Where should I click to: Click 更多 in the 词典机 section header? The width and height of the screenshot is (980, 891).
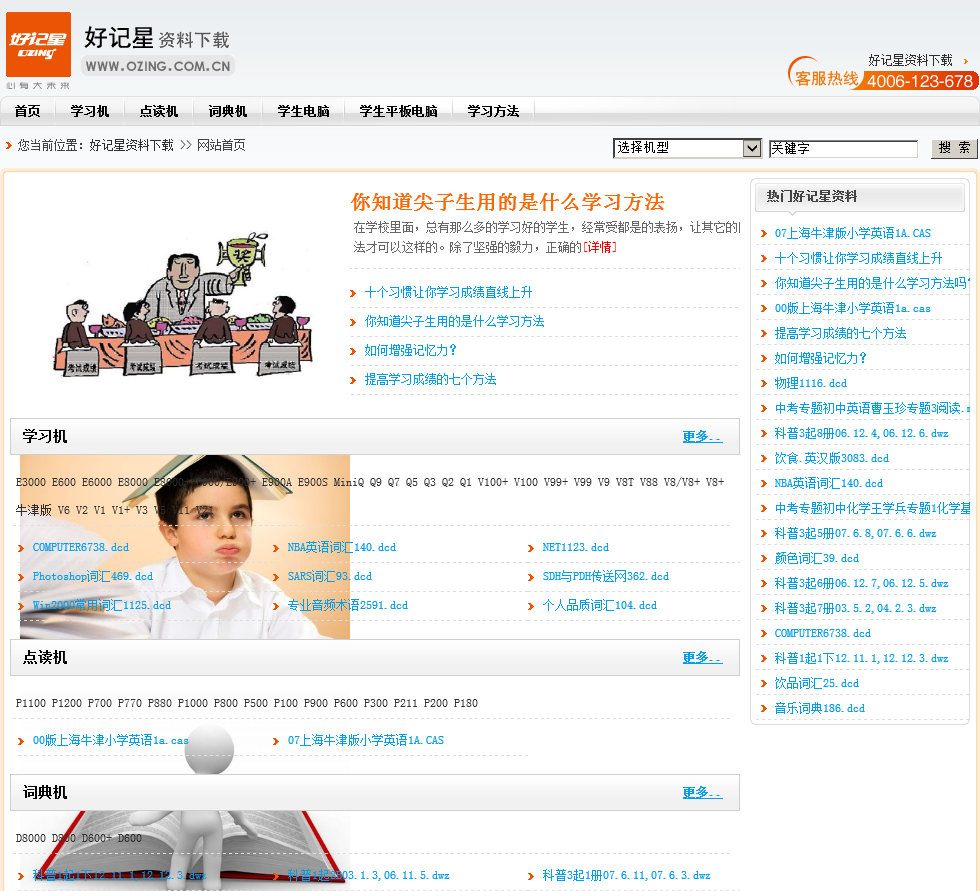(x=702, y=792)
